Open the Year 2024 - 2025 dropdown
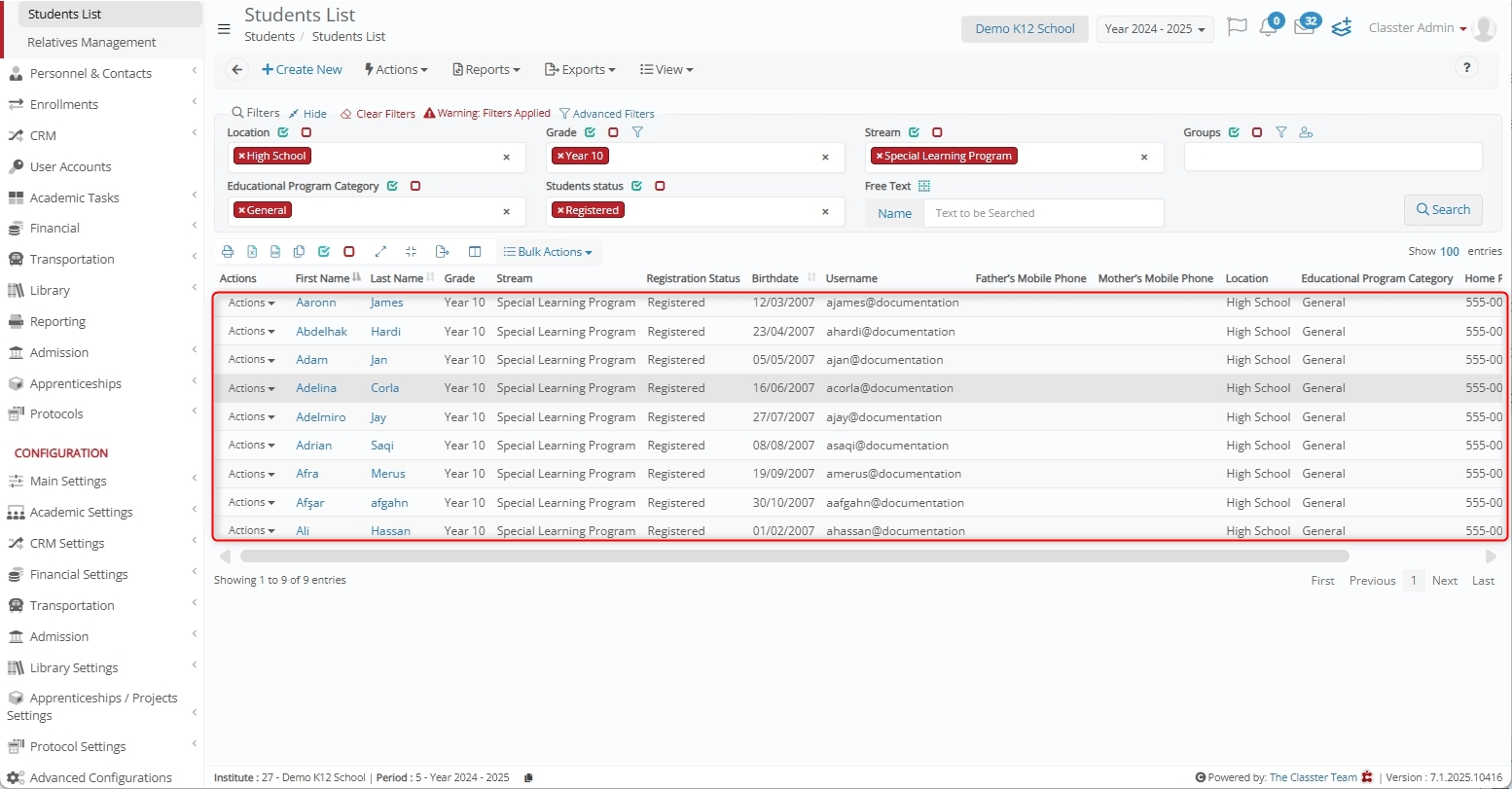Image resolution: width=1512 pixels, height=789 pixels. 1154,29
